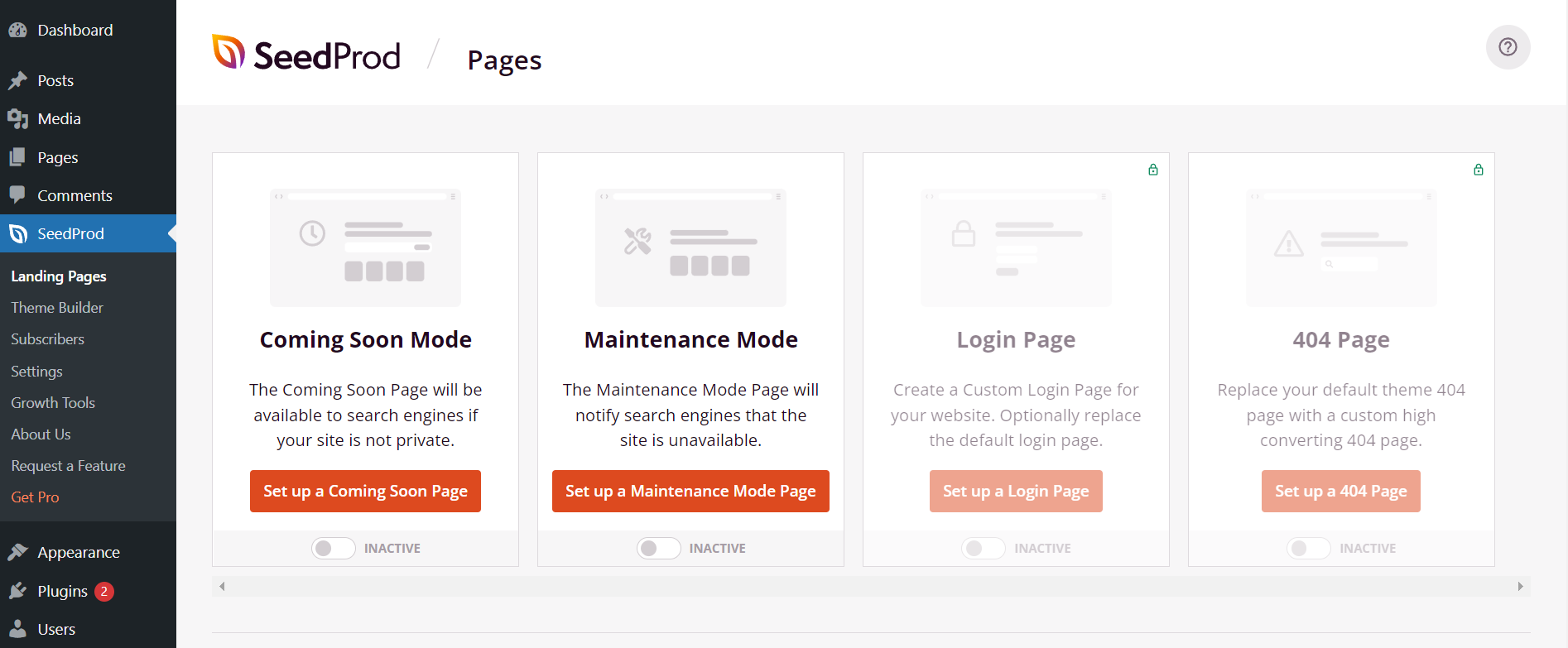Click the Dashboard gauge icon in sidebar

18,31
